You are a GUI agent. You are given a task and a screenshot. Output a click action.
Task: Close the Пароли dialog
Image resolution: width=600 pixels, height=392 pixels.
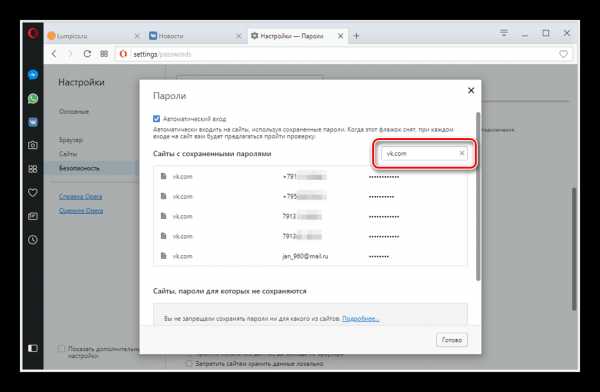471,91
